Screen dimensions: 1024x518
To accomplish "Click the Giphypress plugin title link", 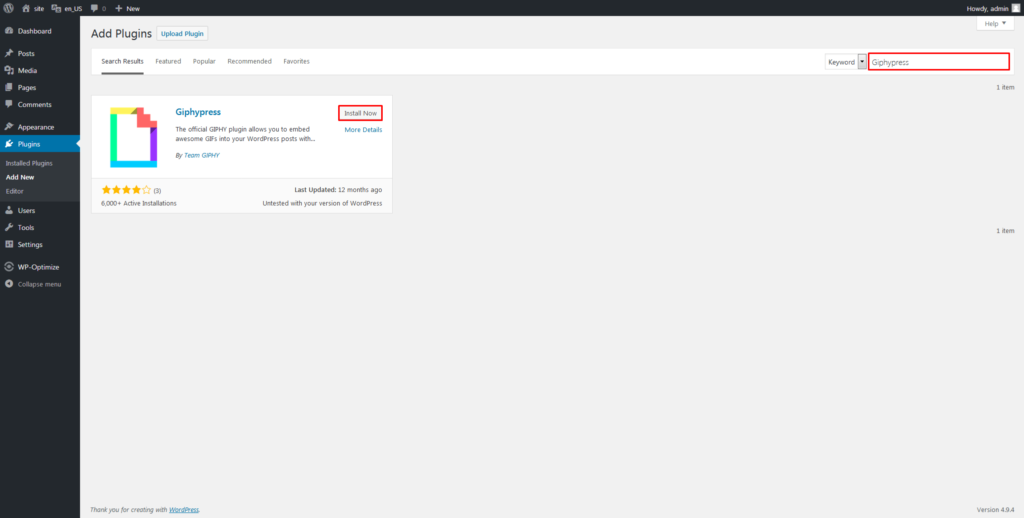I will 198,112.
